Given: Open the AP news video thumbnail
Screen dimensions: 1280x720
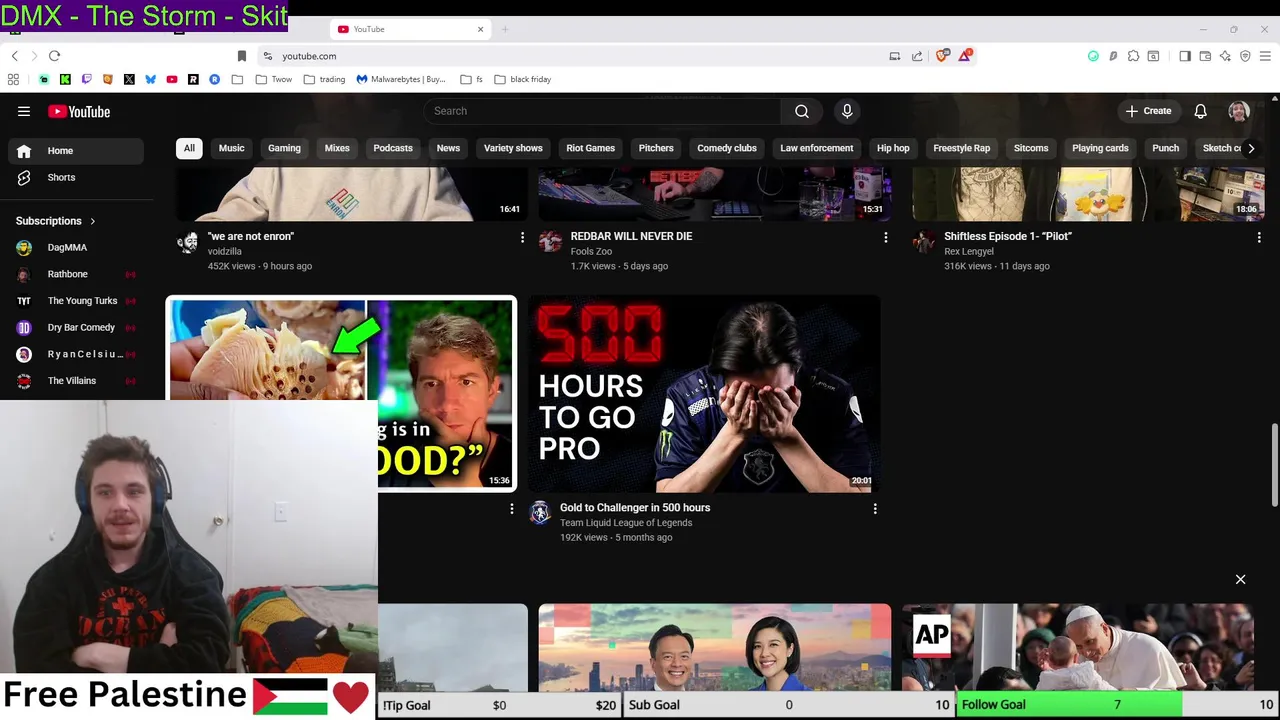Looking at the screenshot, I should [x=1078, y=647].
